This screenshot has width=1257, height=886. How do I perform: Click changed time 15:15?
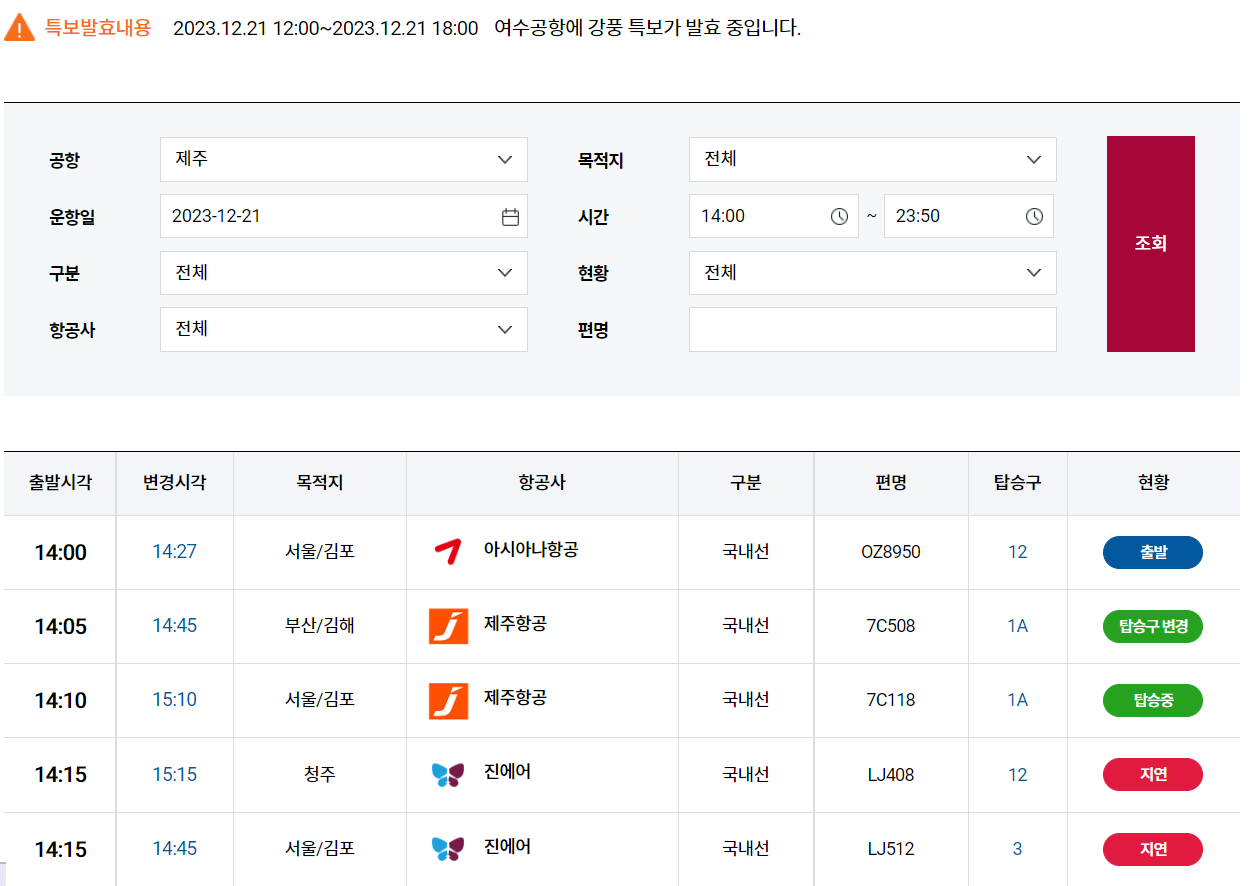(174, 775)
